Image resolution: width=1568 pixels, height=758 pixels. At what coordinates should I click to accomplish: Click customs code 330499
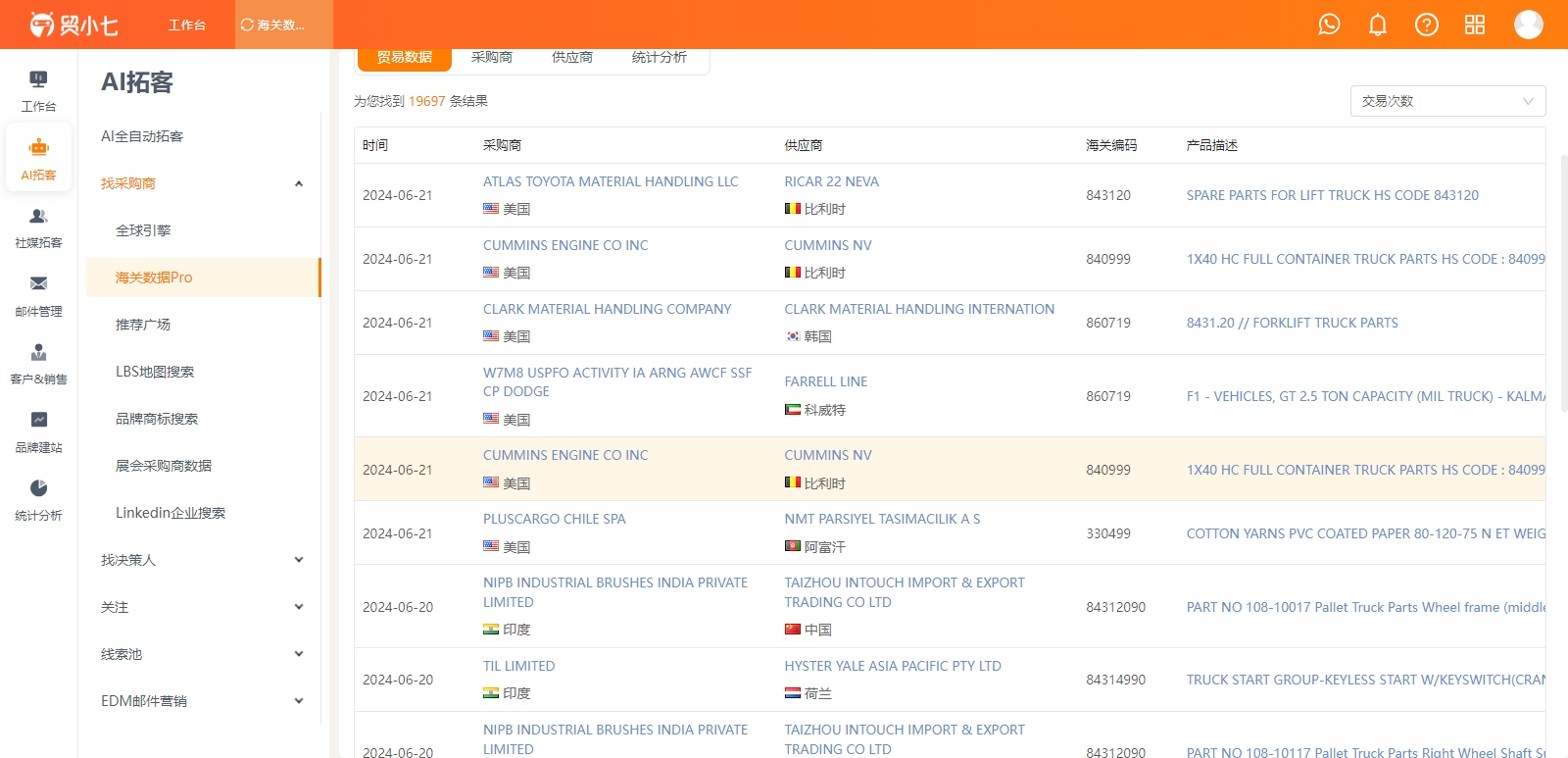(1107, 533)
